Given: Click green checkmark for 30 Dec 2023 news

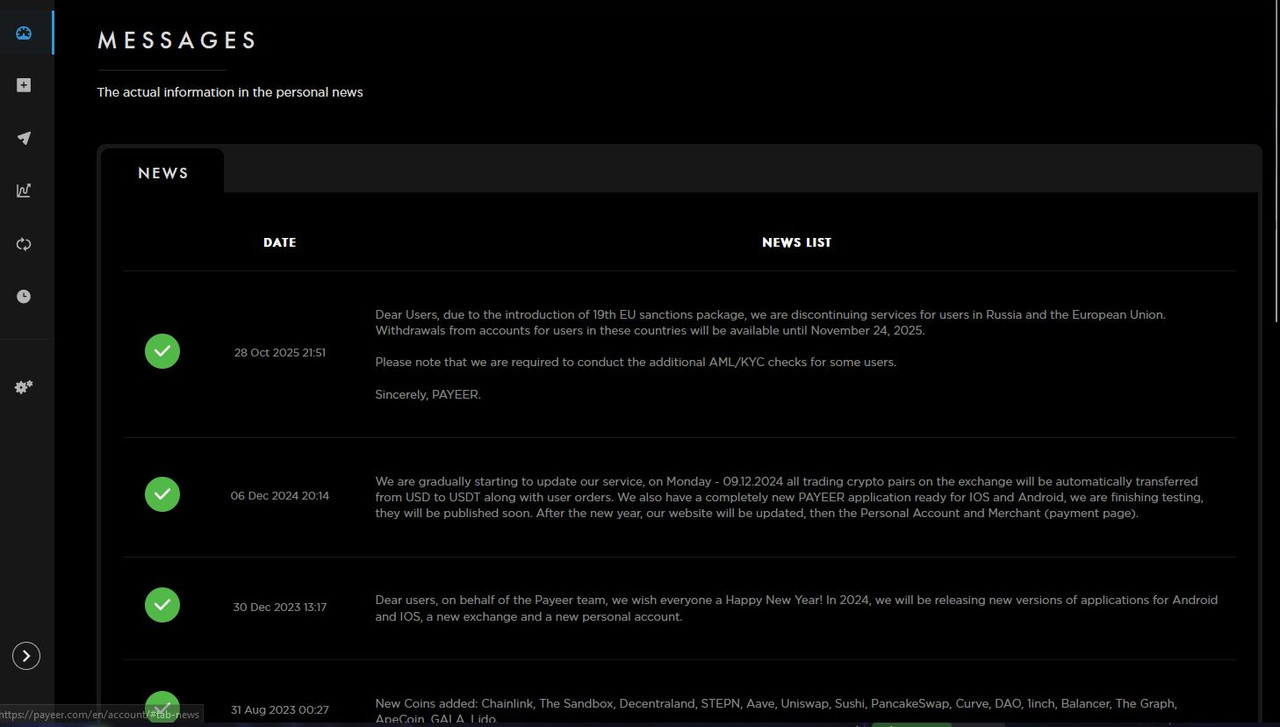Looking at the screenshot, I should click(x=162, y=605).
